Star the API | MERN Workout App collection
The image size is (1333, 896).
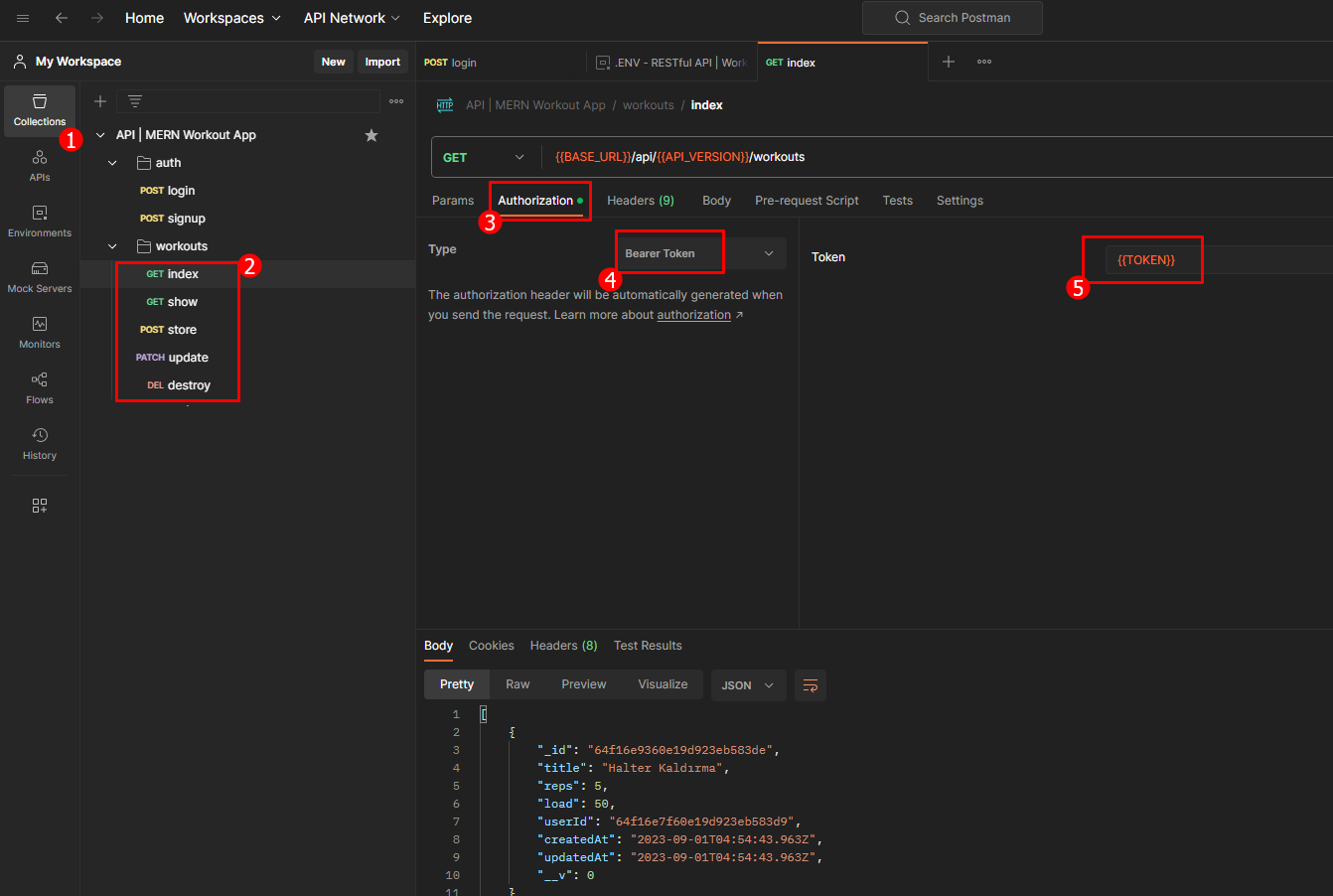pyautogui.click(x=371, y=135)
